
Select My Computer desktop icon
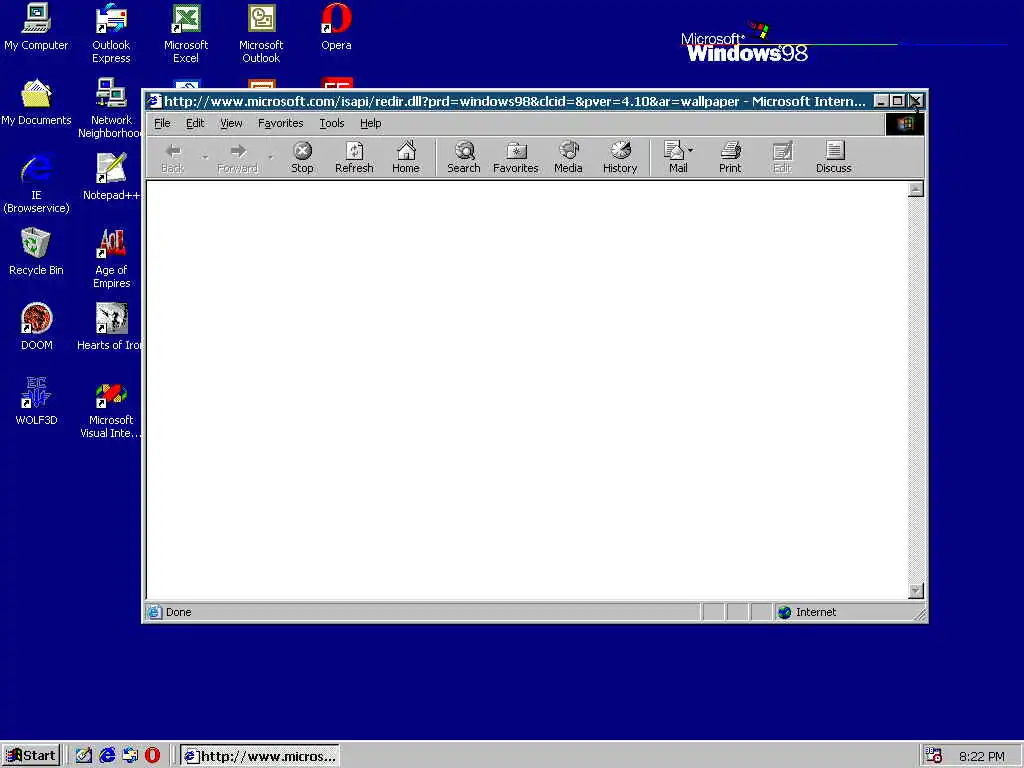tap(36, 27)
